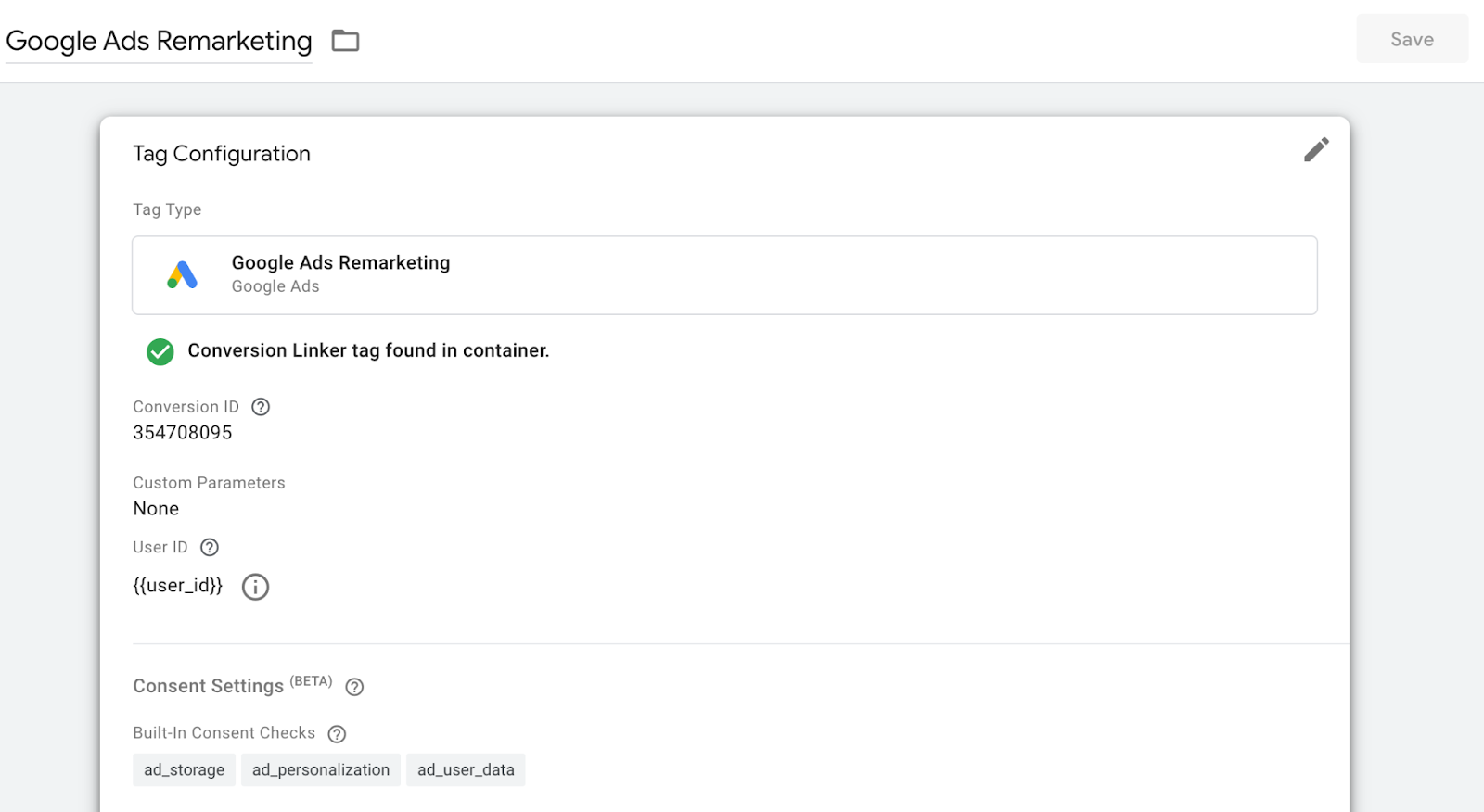This screenshot has width=1484, height=812.
Task: Click 'Conversion Linker tag found in container.' text
Action: tap(368, 350)
